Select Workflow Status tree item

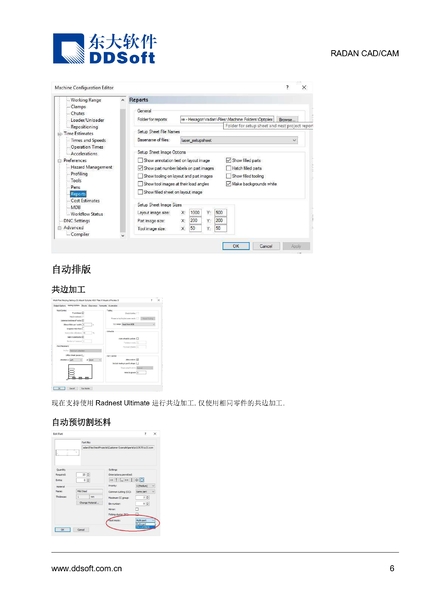[87, 214]
